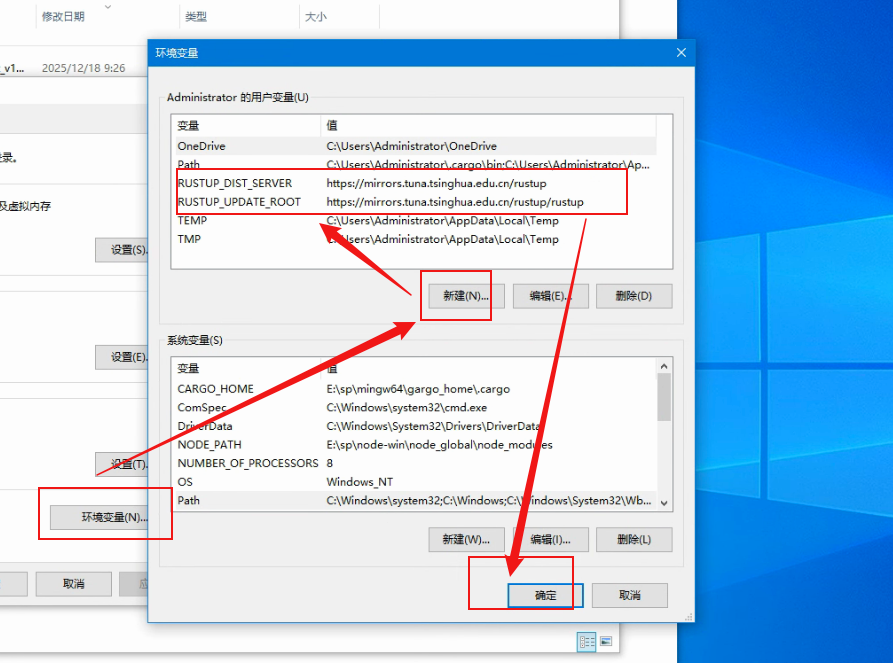Confirm with the 确定 button
The width and height of the screenshot is (893, 663).
[545, 595]
